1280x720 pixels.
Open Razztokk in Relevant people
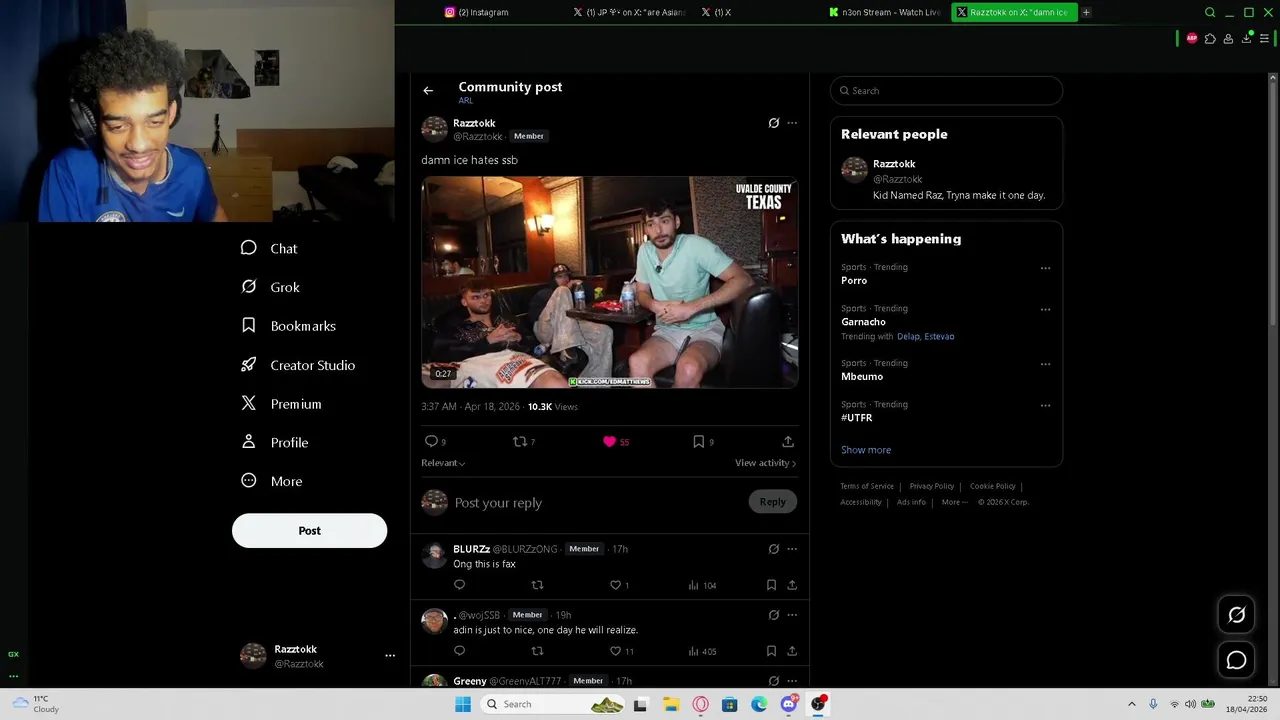point(894,164)
